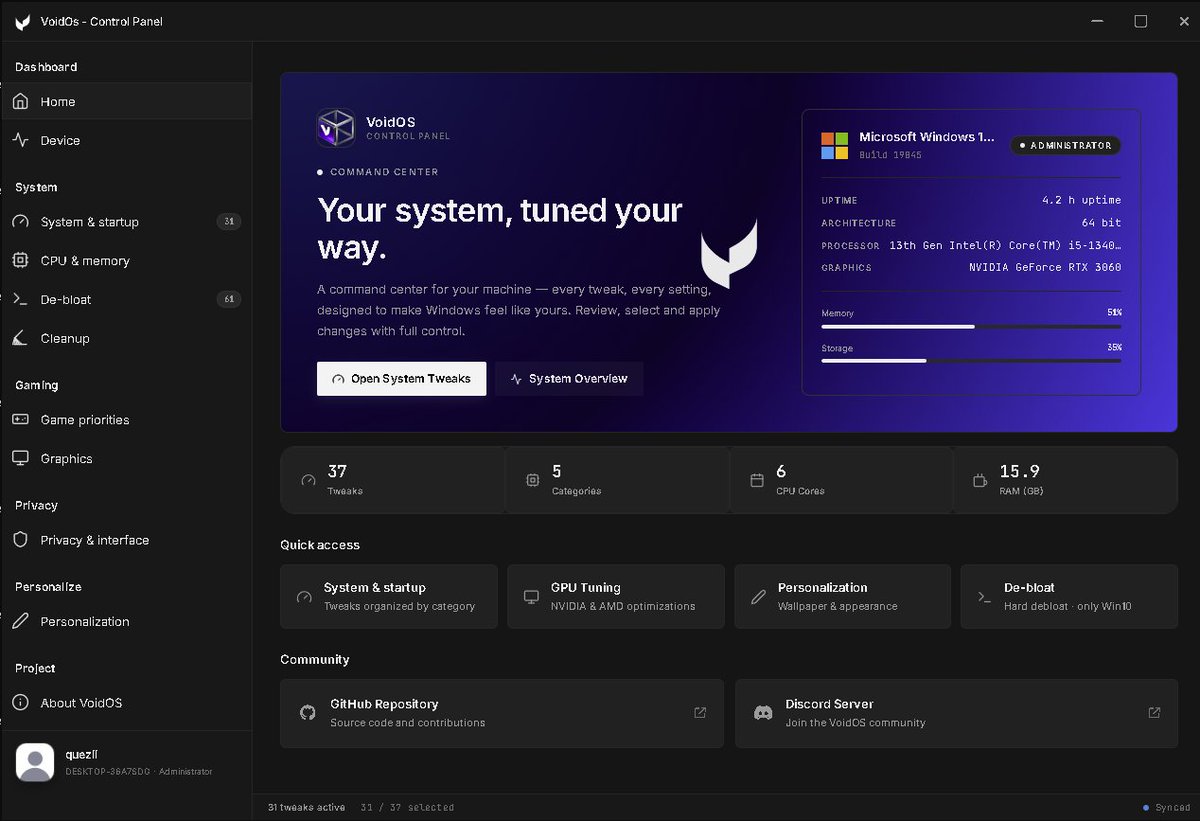Click the Personalization pencil icon in sidebar
This screenshot has width=1200, height=821.
coord(20,621)
